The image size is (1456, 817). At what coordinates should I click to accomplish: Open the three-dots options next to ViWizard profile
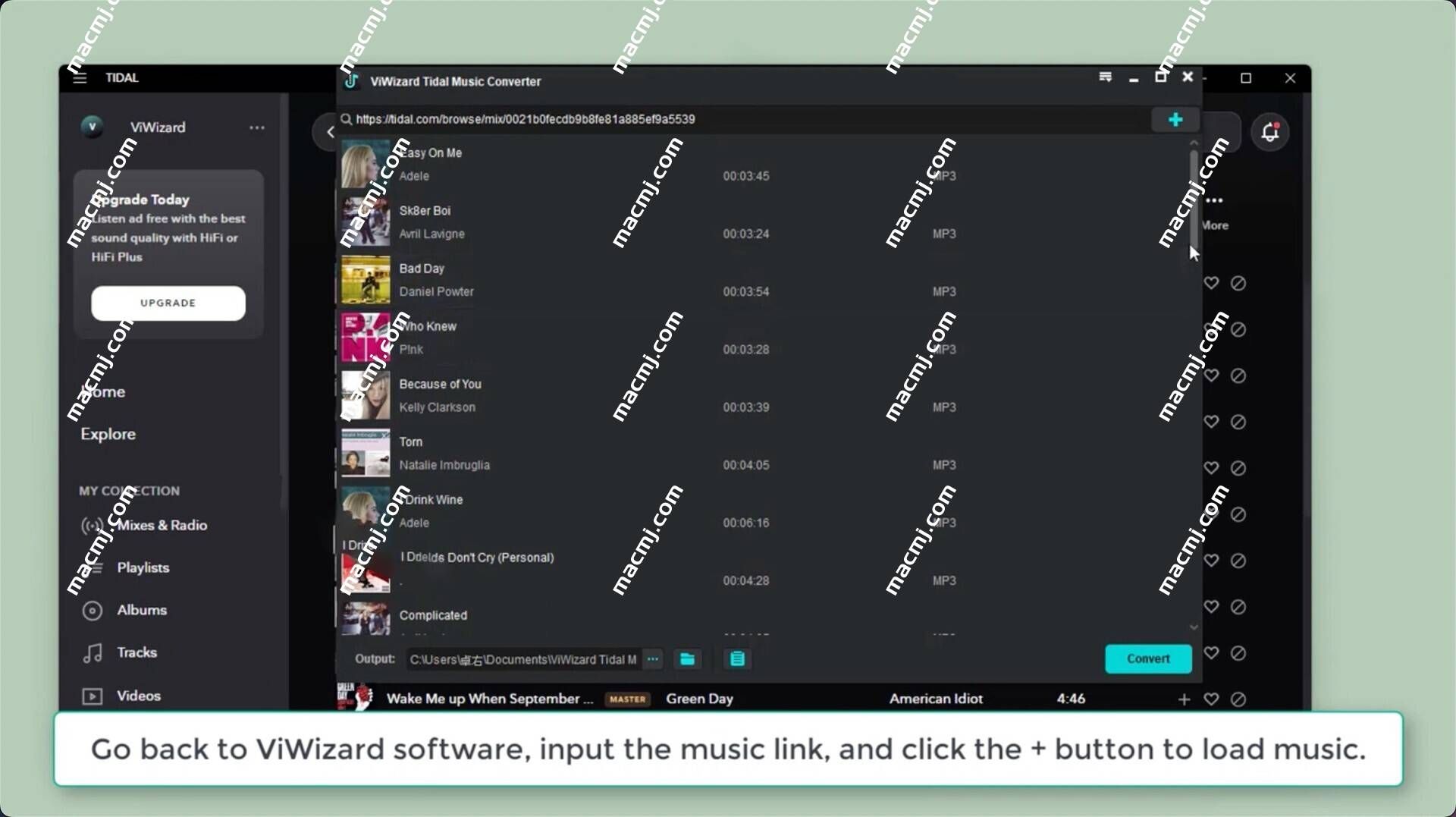coord(257,127)
